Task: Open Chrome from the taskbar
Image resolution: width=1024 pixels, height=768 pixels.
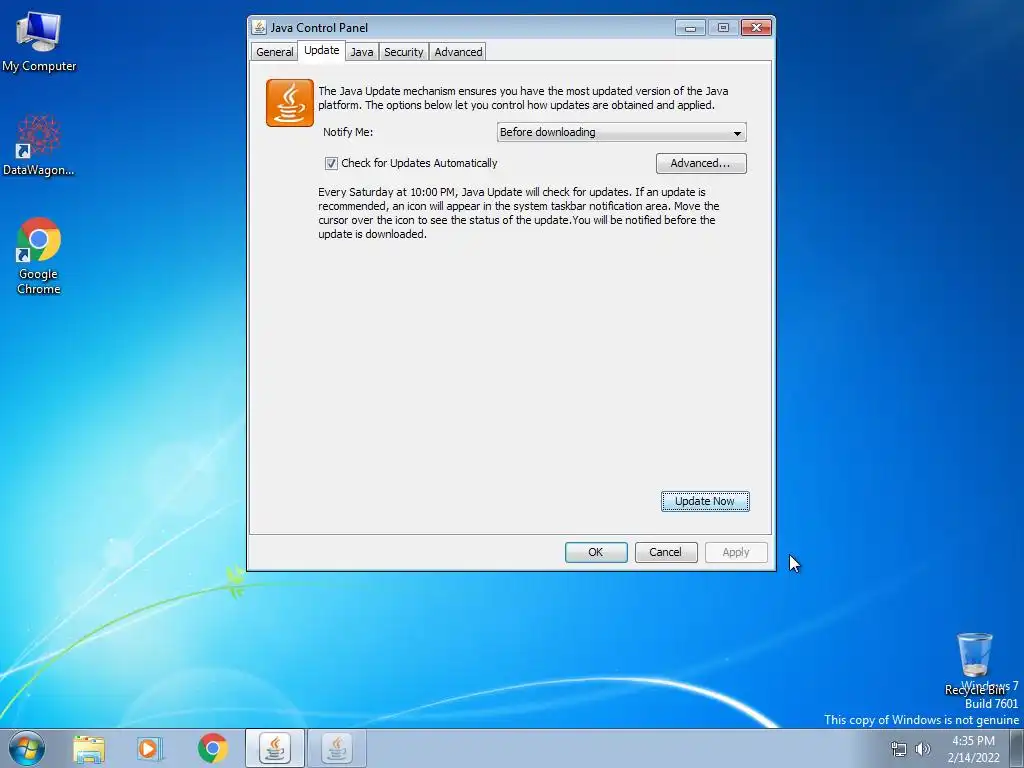Action: [212, 748]
